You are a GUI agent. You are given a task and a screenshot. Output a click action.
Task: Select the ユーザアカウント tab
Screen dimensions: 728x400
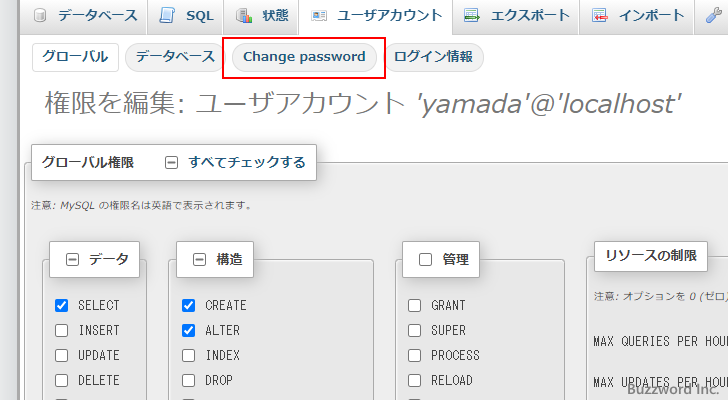pos(376,16)
